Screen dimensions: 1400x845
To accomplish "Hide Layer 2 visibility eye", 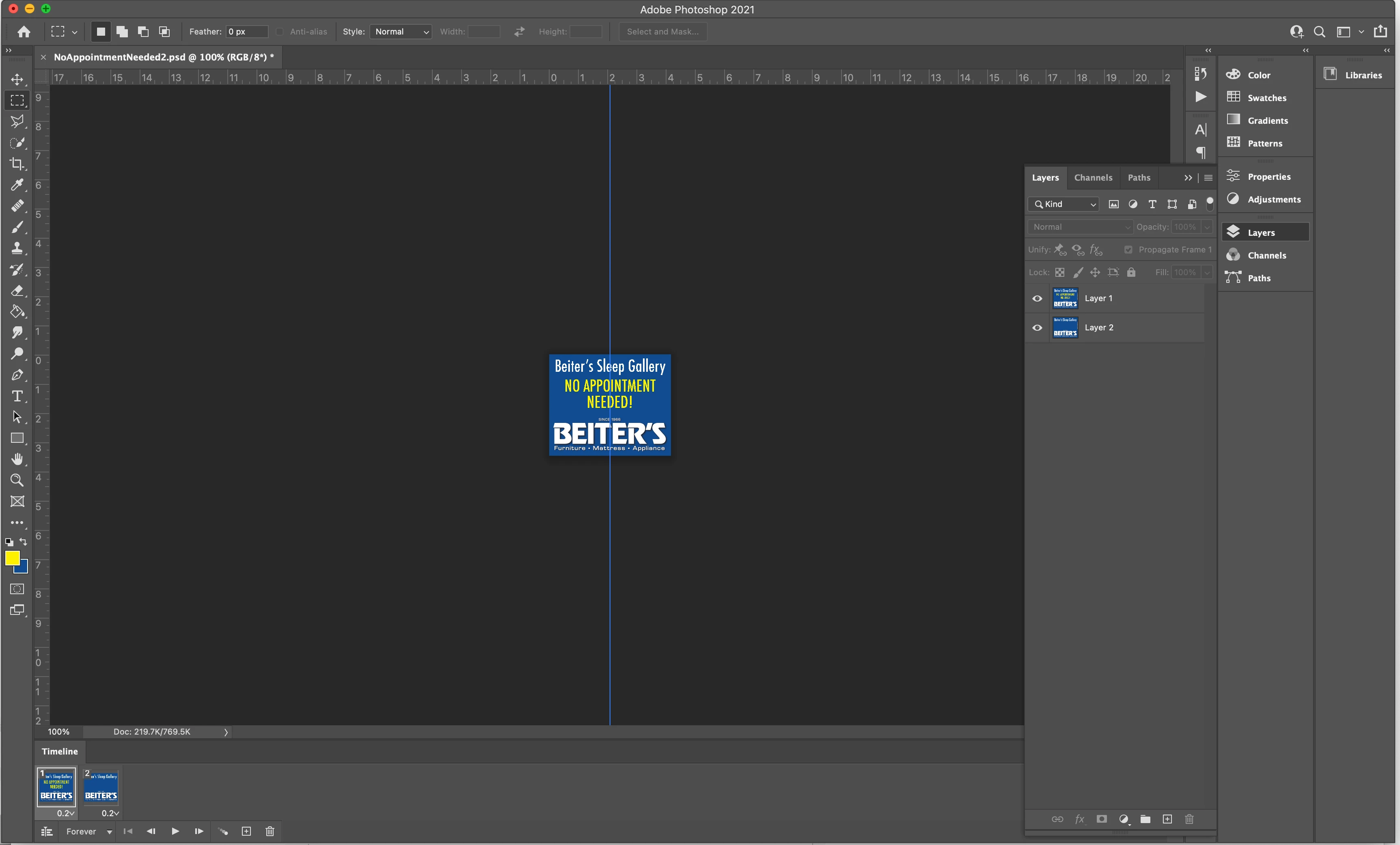I will [x=1037, y=328].
